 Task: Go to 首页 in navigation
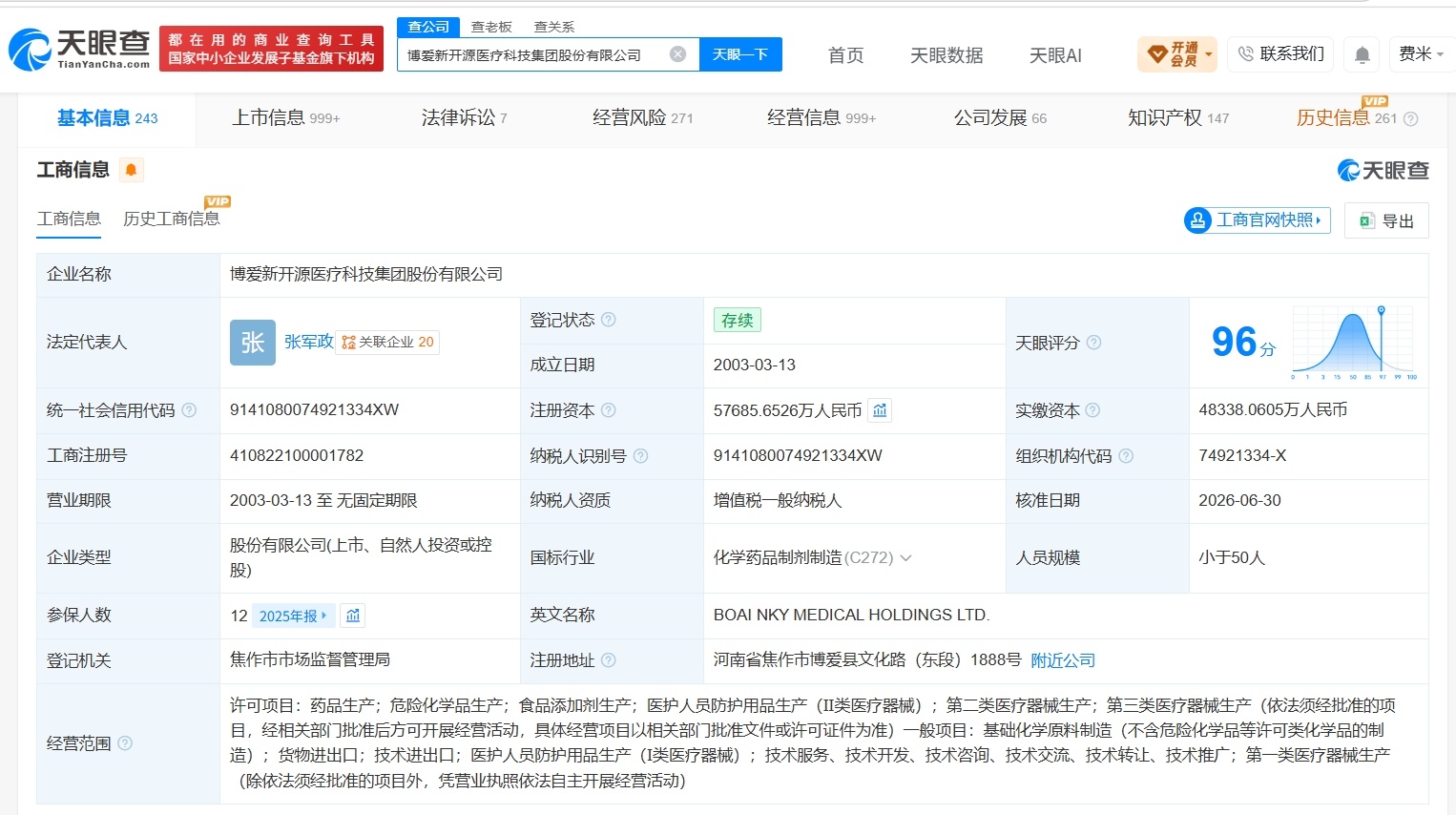[845, 55]
